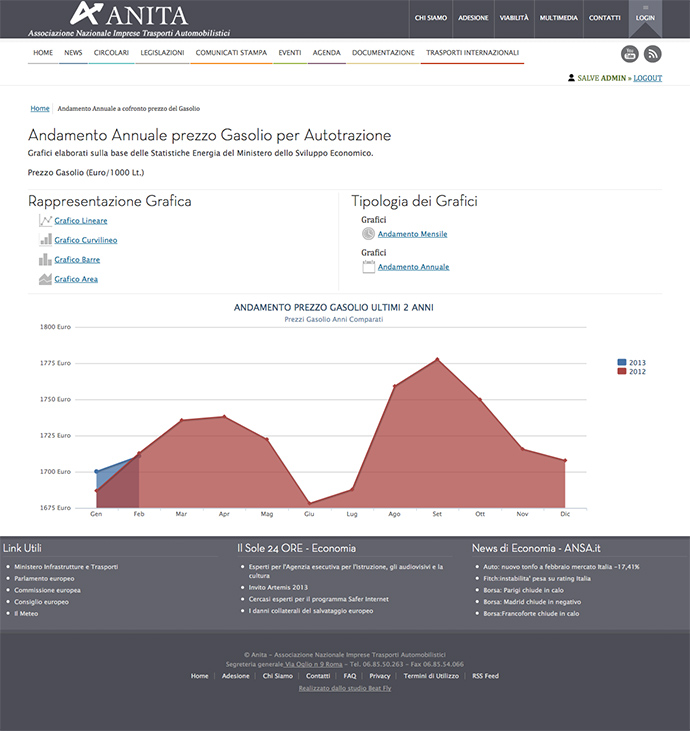Open the Il Meteo link
690x731 pixels.
point(26,614)
